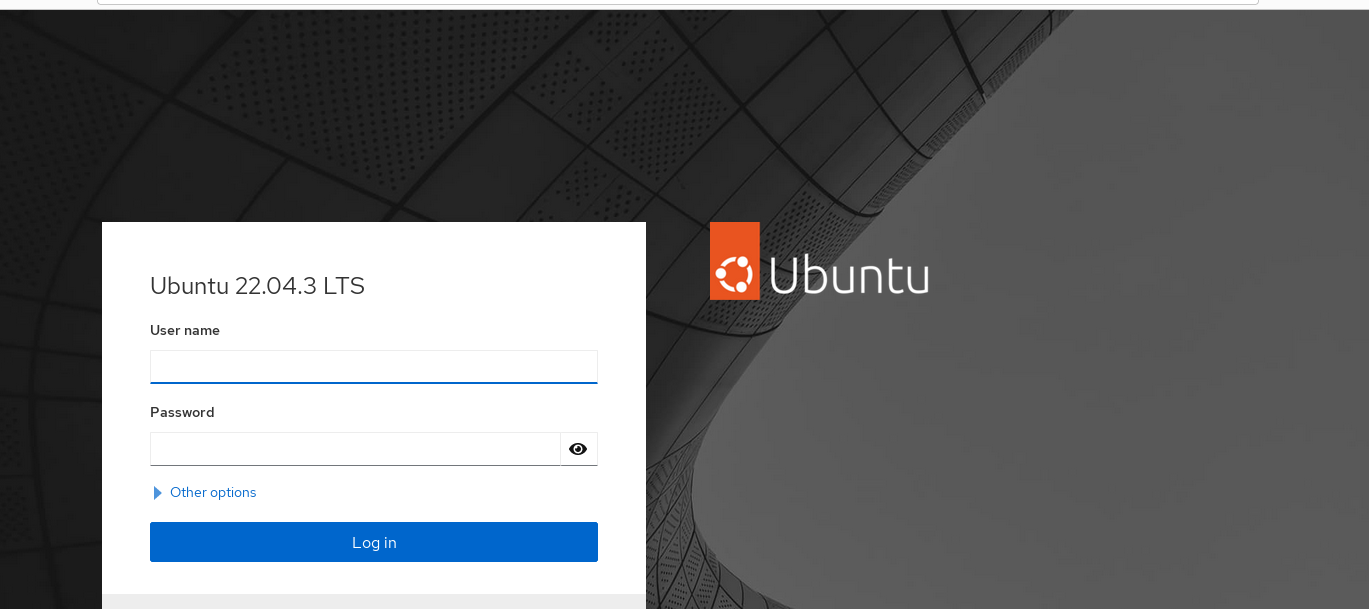Screen dimensions: 1369x609
Task: Click the User name field label
Action: (x=185, y=330)
